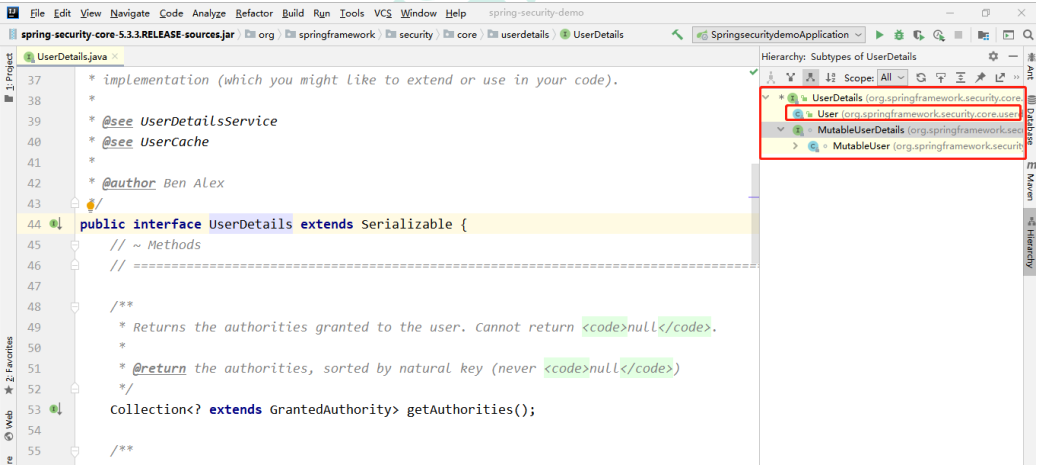1038x475 pixels.
Task: Click the editor vertical scrollbar
Action: coord(755,214)
